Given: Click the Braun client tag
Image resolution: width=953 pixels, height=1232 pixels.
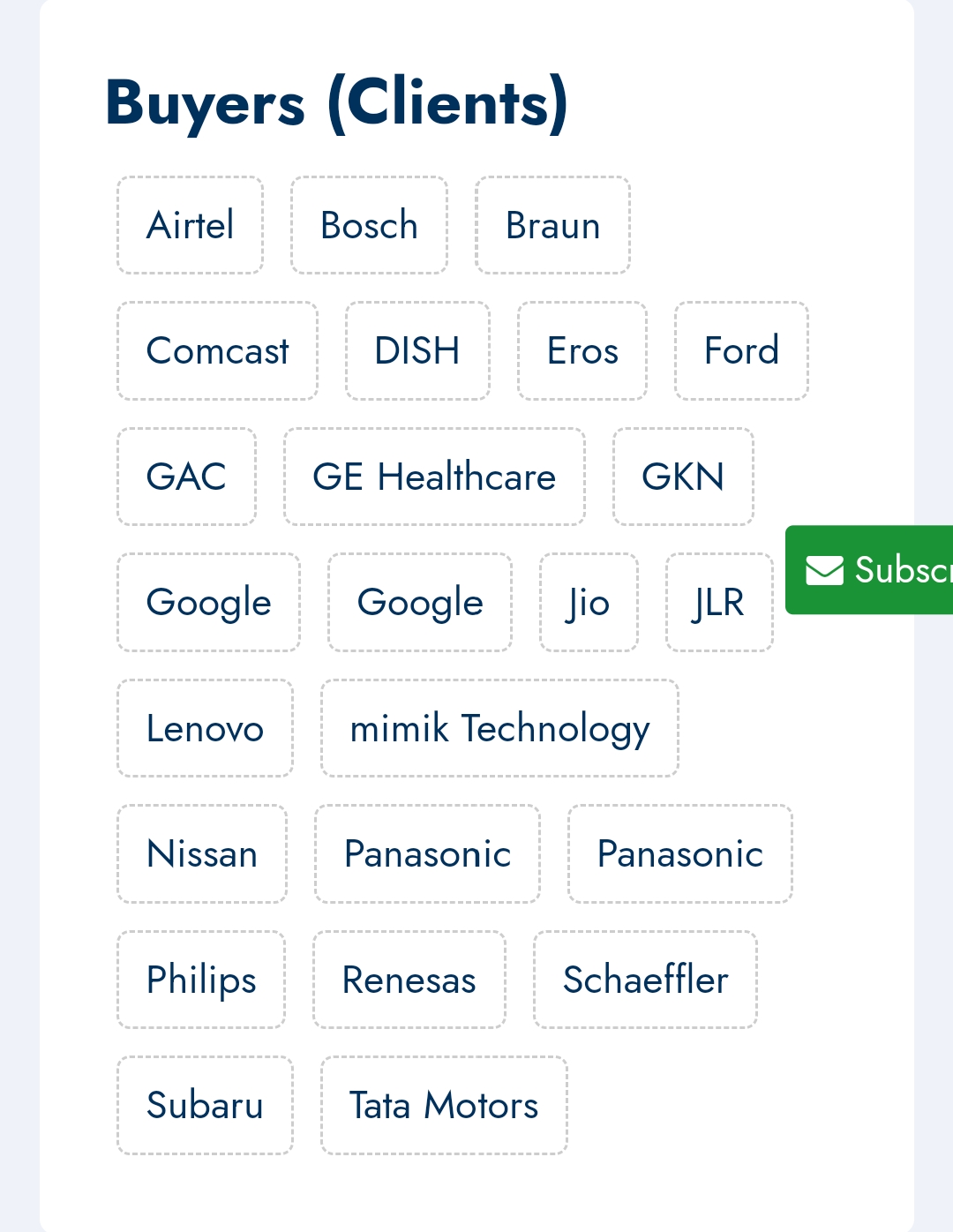Looking at the screenshot, I should [x=552, y=225].
